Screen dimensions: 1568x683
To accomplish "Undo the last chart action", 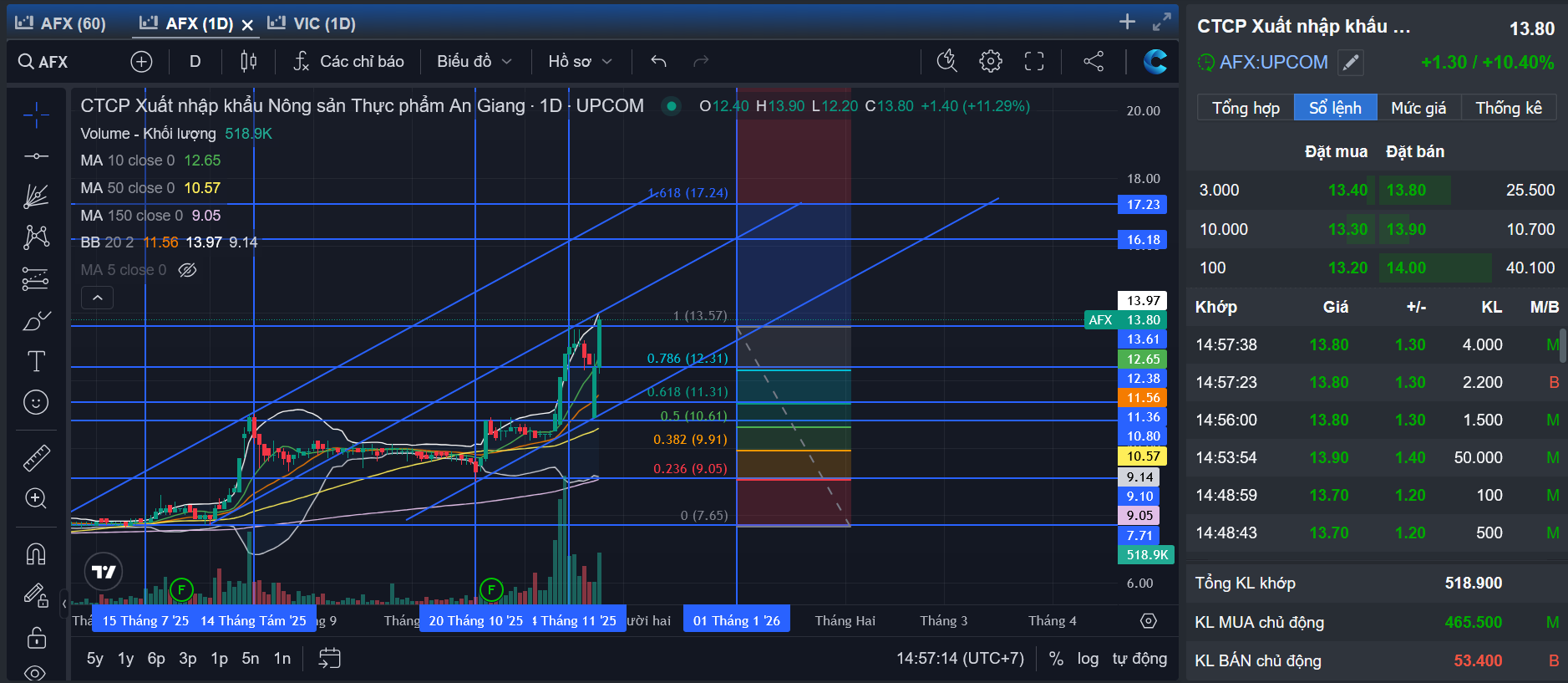I will pos(658,61).
